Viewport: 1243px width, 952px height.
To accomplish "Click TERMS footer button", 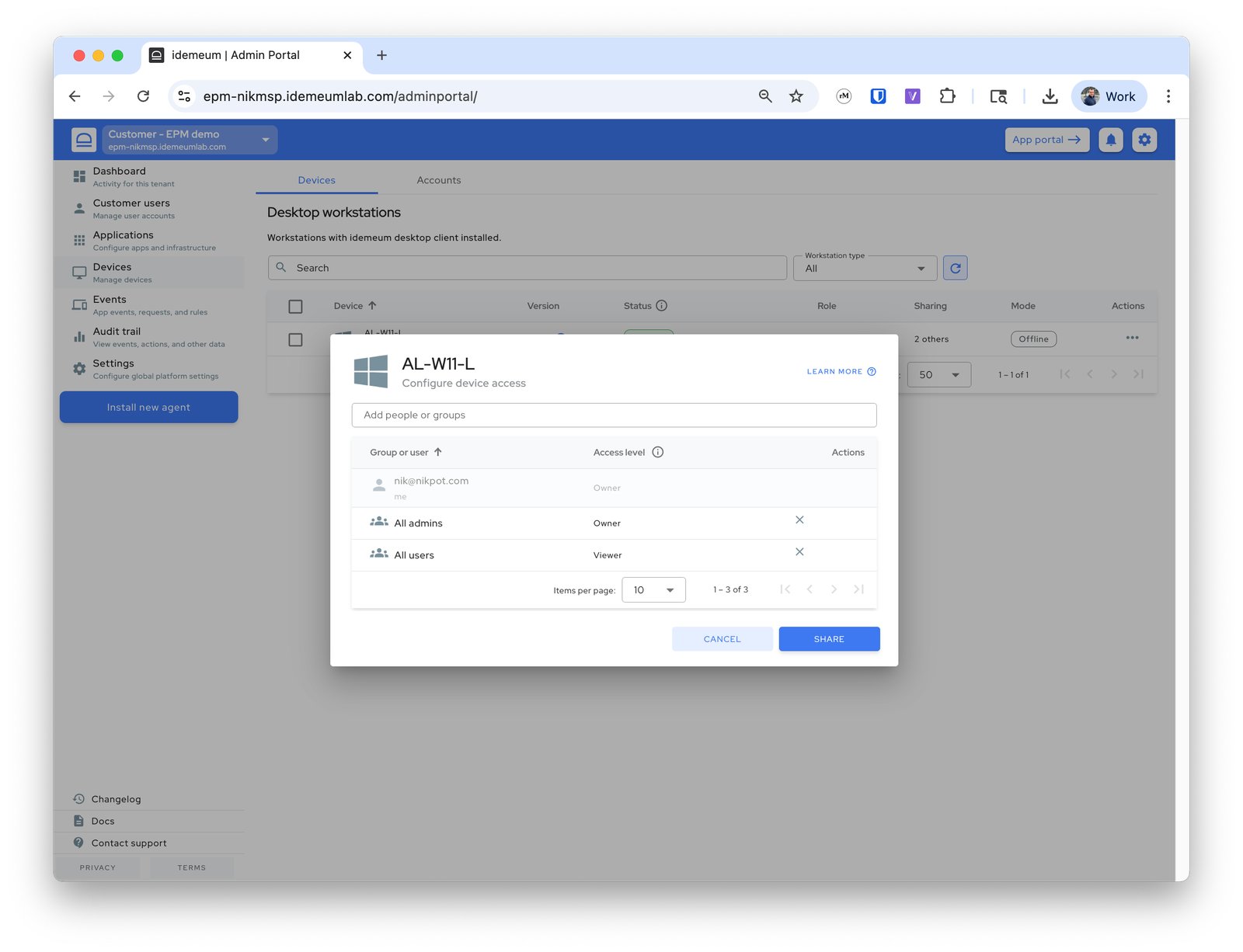I will pyautogui.click(x=191, y=867).
